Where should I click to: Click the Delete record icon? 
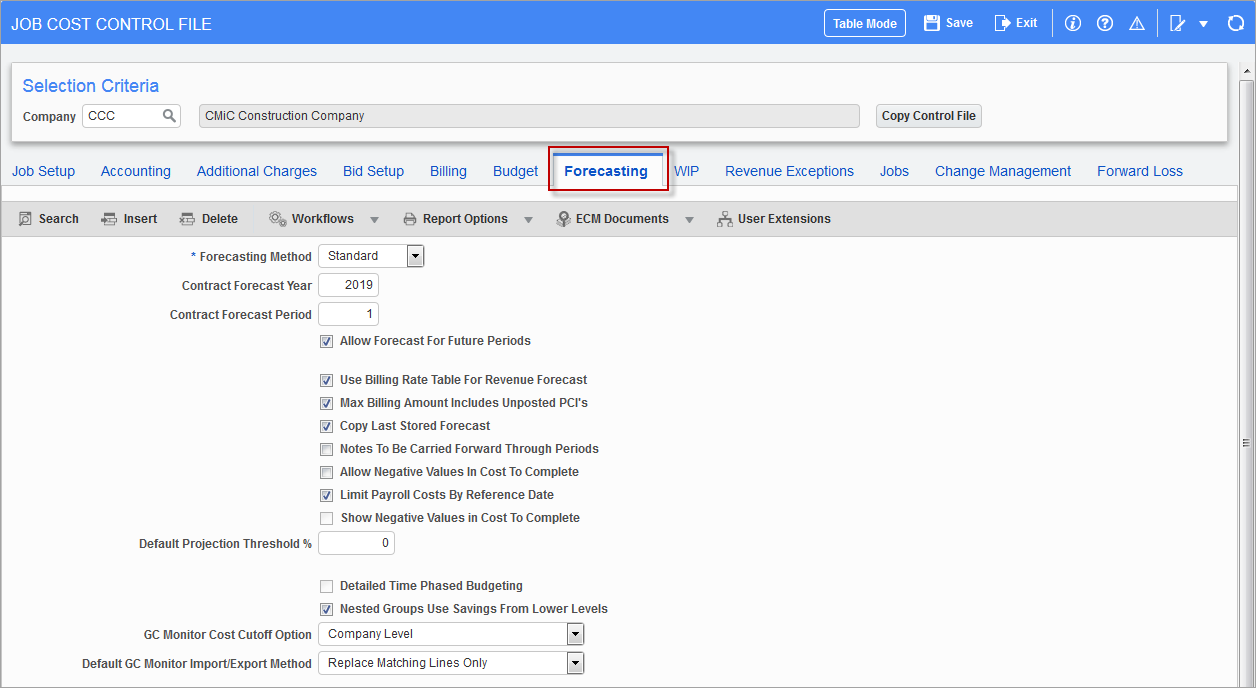[x=208, y=218]
